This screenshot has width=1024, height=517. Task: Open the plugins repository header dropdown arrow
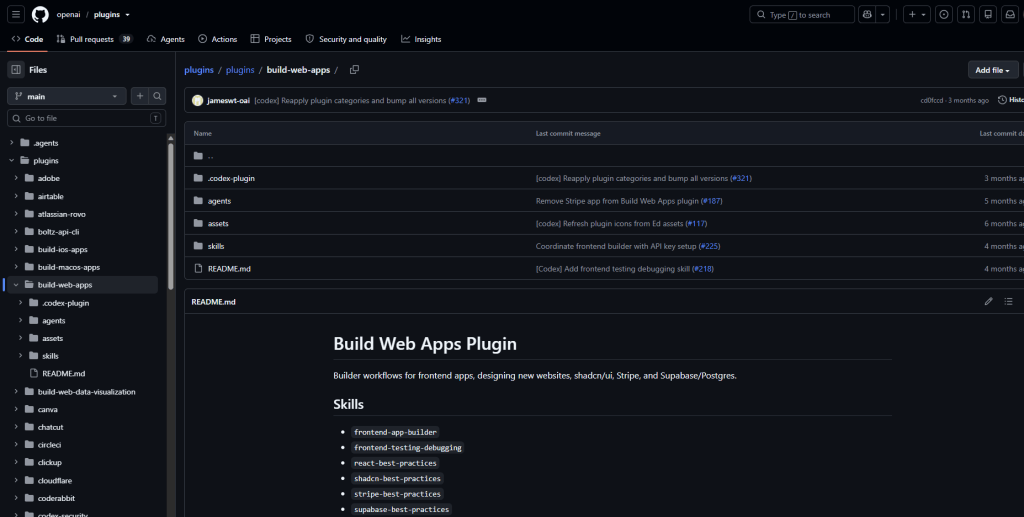tap(127, 14)
